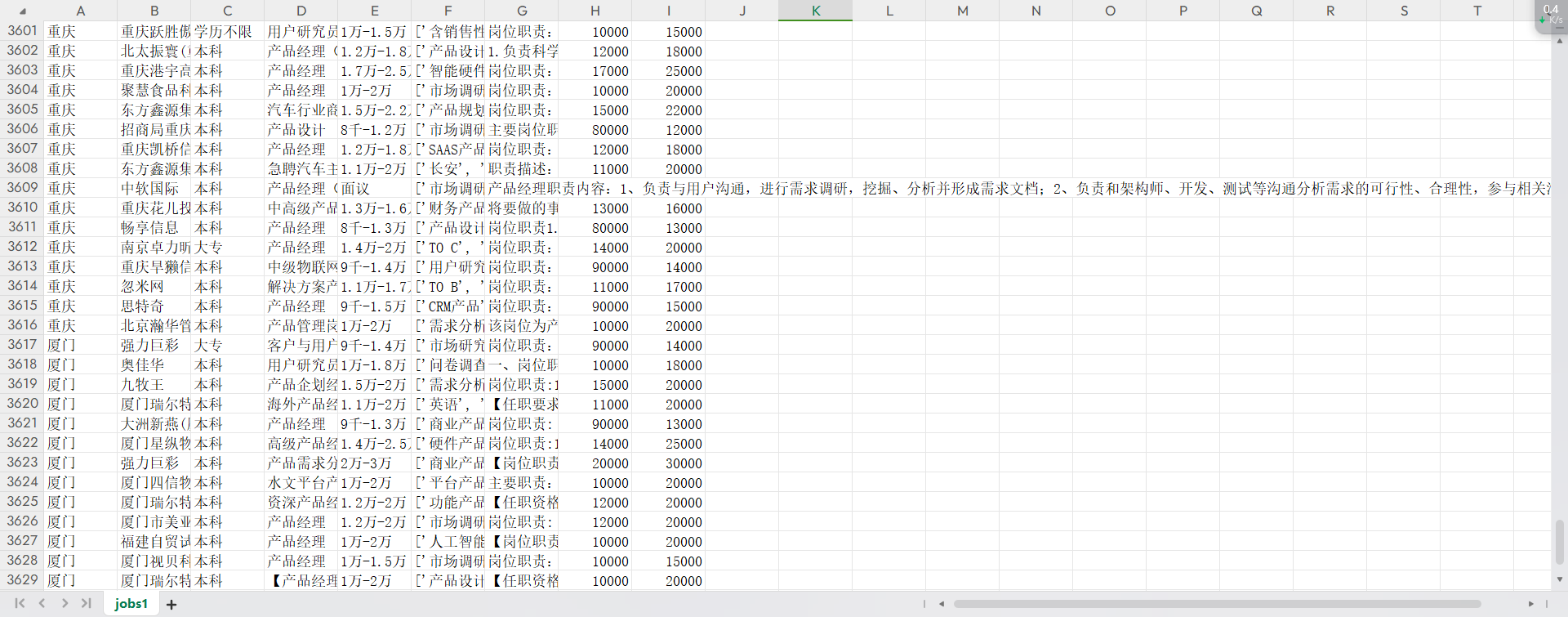The width and height of the screenshot is (1568, 617).
Task: Select cell 九牧王 in row 3619
Action: pyautogui.click(x=154, y=384)
